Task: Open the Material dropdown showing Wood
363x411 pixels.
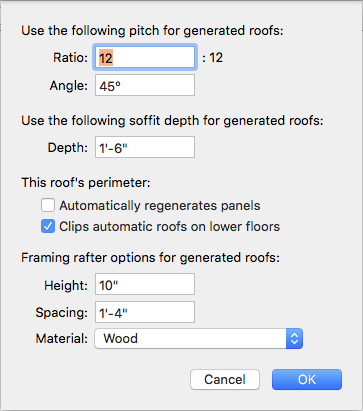Action: (x=199, y=339)
